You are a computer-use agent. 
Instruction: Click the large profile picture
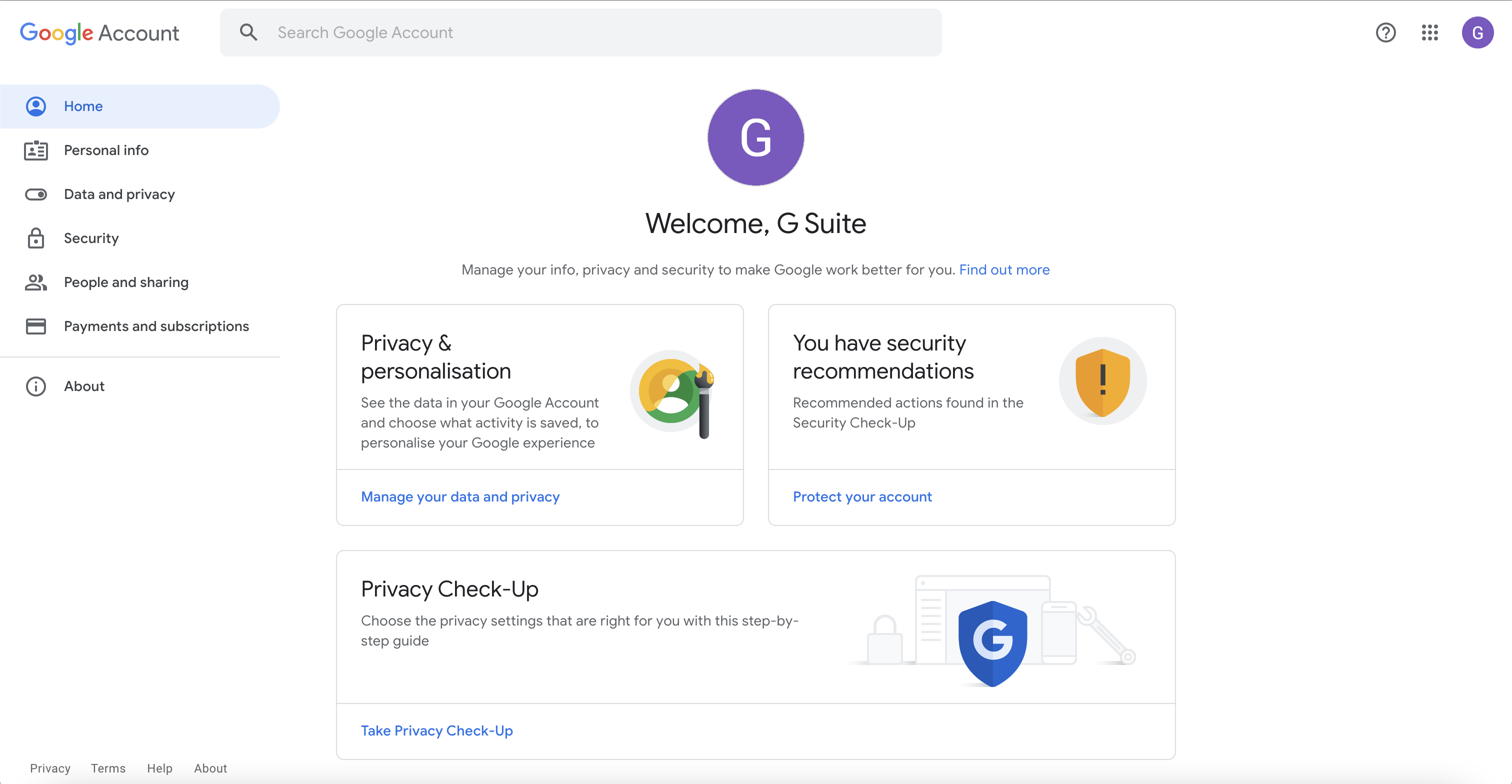755,137
